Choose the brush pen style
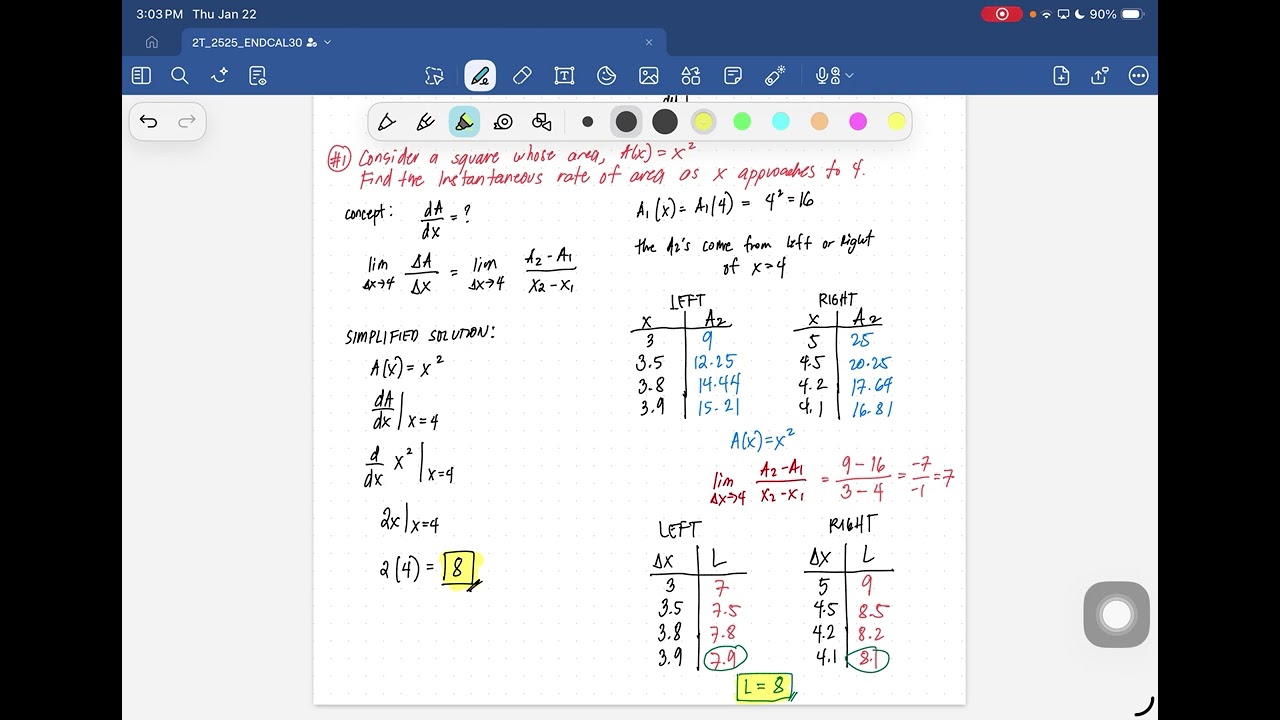 [x=425, y=122]
